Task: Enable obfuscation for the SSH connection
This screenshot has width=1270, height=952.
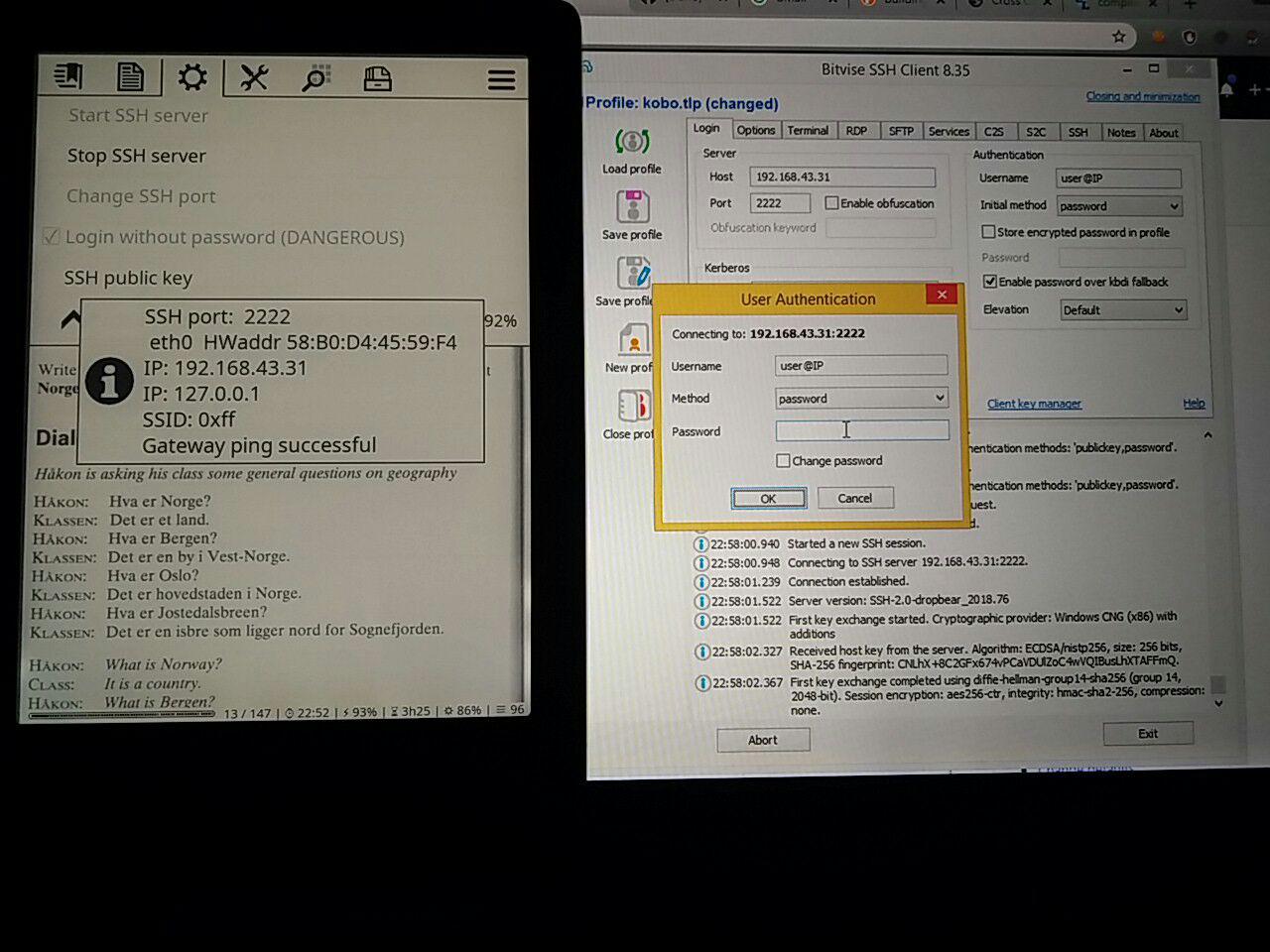Action: pyautogui.click(x=831, y=202)
